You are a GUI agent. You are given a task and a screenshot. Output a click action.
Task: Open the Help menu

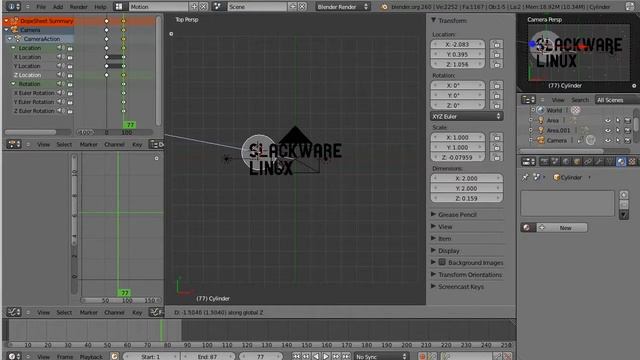[x=100, y=7]
